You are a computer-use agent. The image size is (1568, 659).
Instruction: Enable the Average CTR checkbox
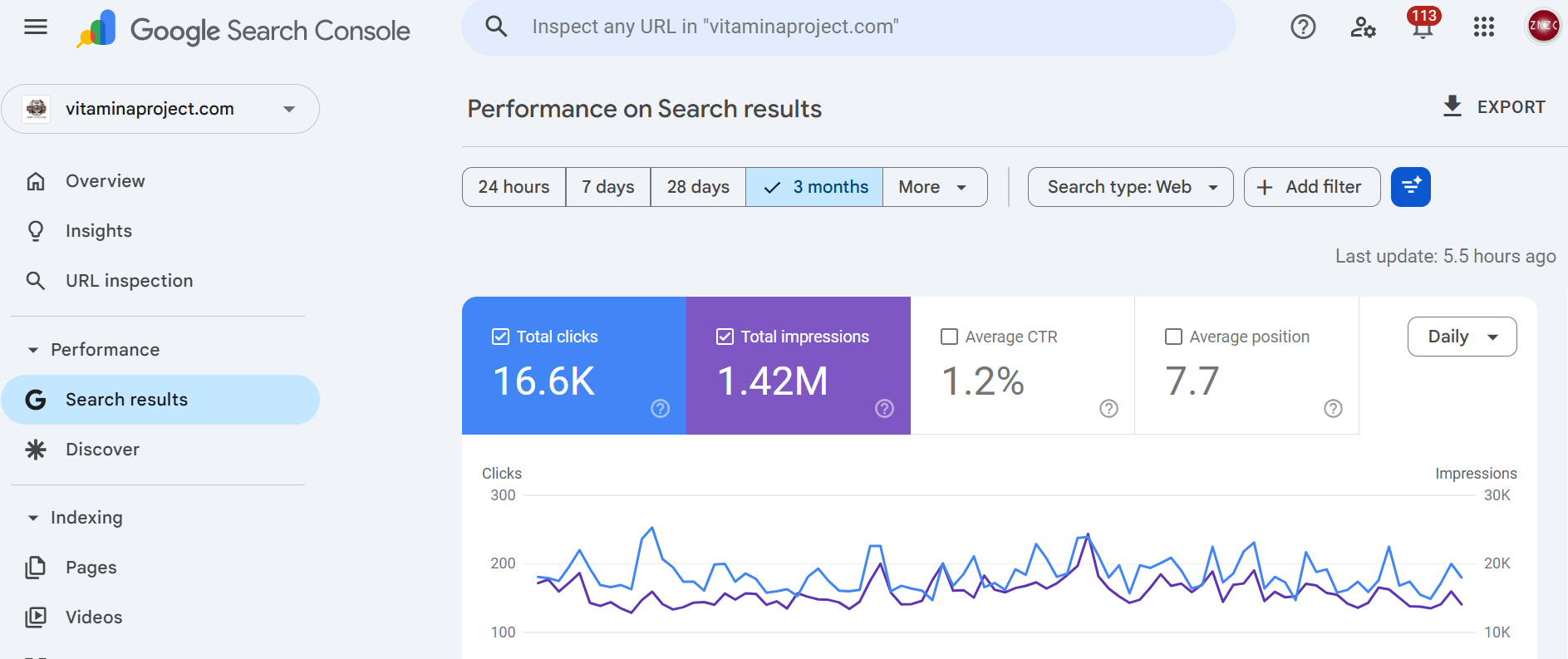(949, 337)
